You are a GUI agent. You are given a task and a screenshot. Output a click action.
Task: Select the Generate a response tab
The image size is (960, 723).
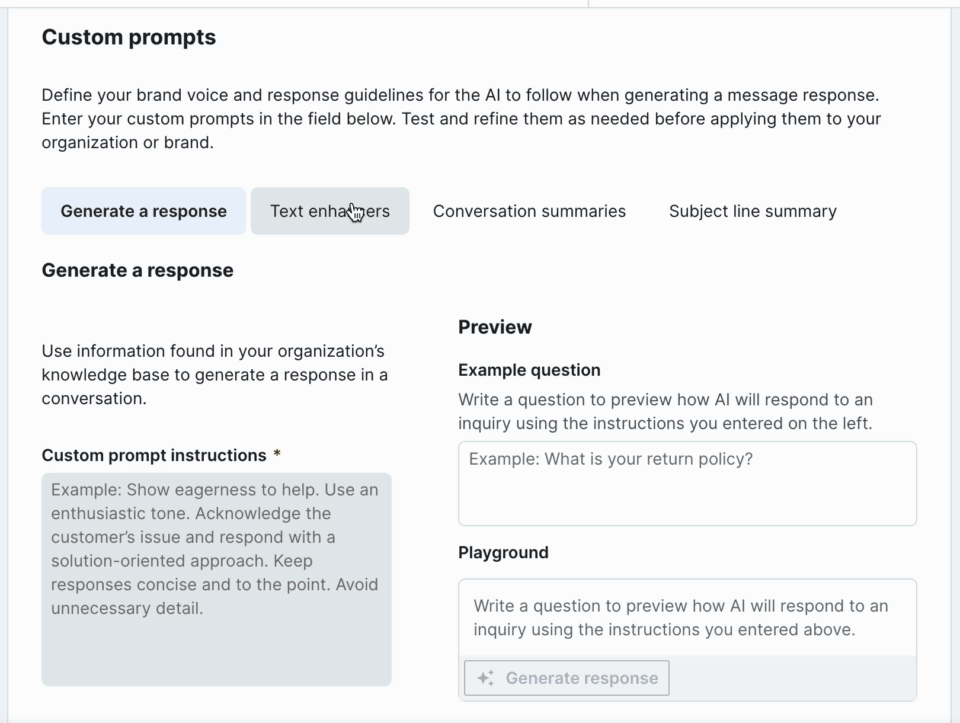(x=143, y=211)
